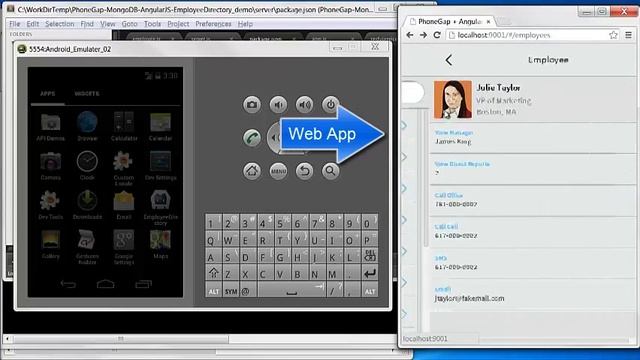Open Dev Settings app in emulator
Image resolution: width=640 pixels, height=360 pixels.
tap(160, 166)
